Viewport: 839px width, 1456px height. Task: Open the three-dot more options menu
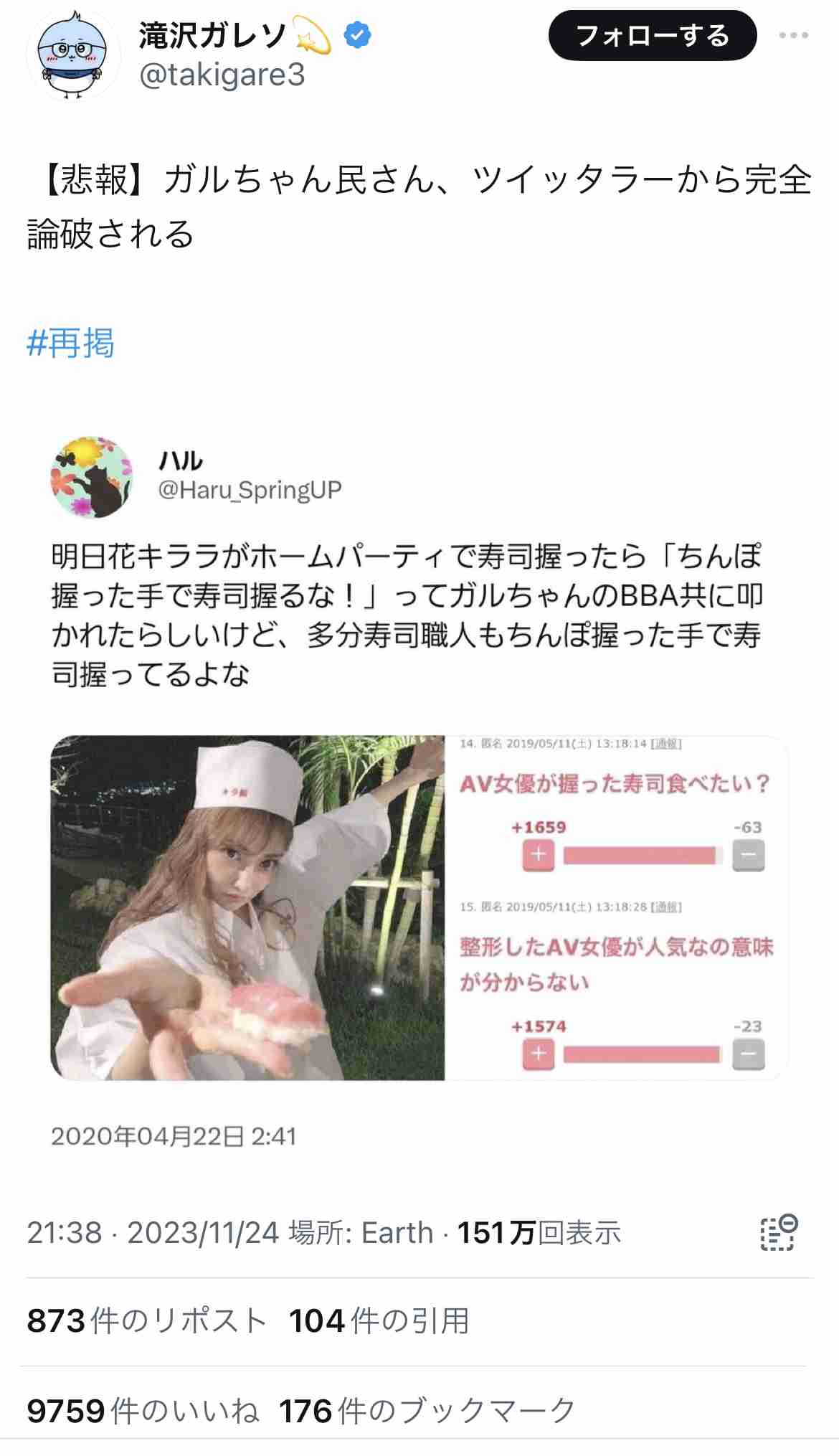tap(793, 35)
